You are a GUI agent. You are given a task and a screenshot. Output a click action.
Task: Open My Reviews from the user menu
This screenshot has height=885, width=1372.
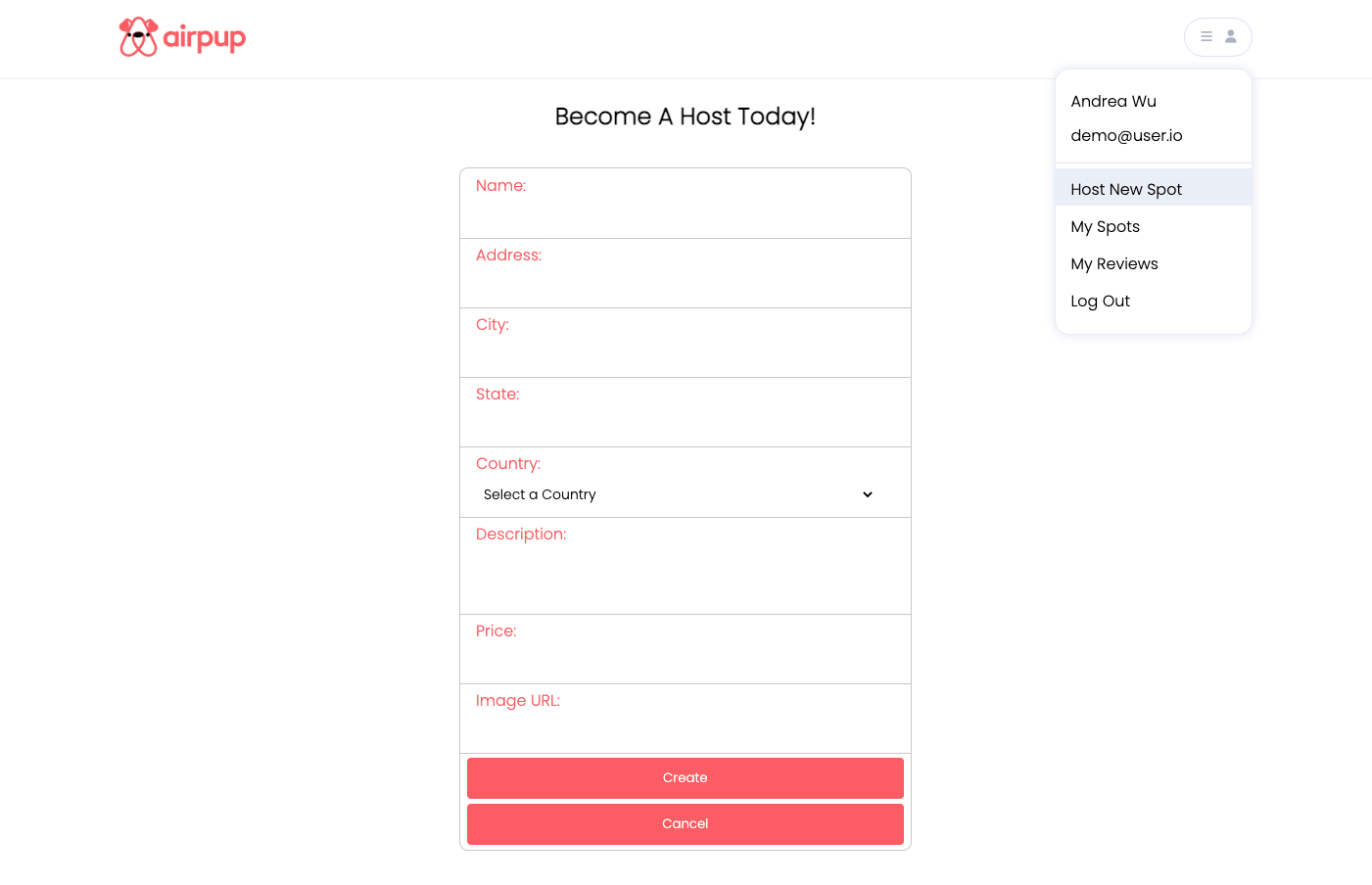(1114, 263)
